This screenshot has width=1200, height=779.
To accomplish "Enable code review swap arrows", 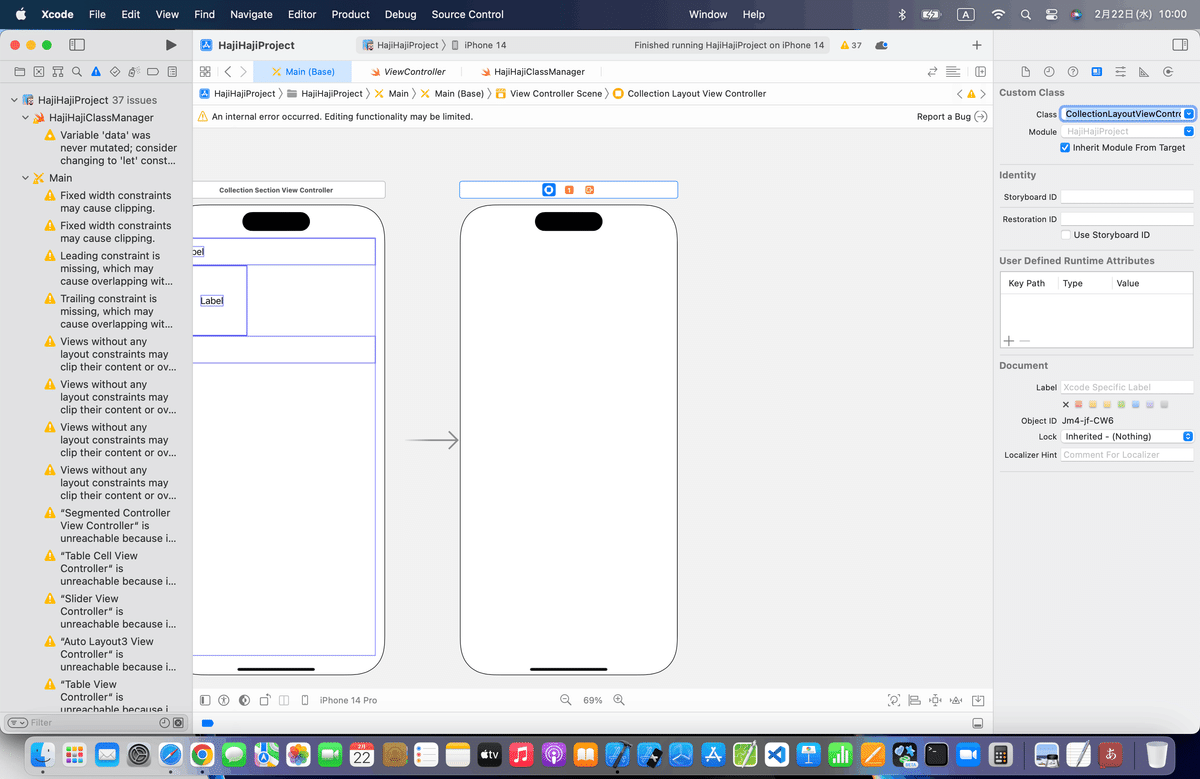I will point(932,72).
